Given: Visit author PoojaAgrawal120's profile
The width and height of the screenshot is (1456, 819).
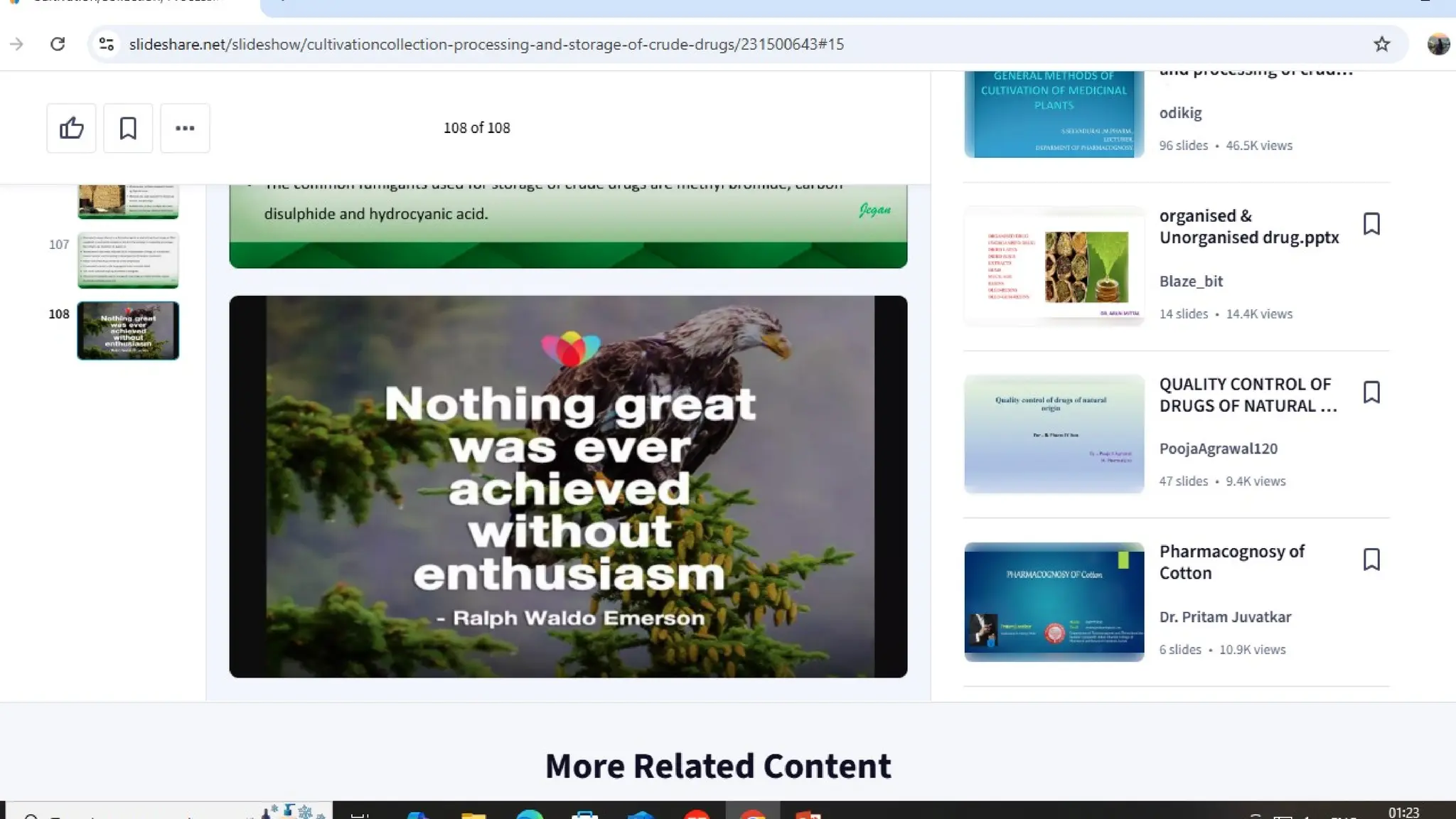Looking at the screenshot, I should (x=1218, y=449).
